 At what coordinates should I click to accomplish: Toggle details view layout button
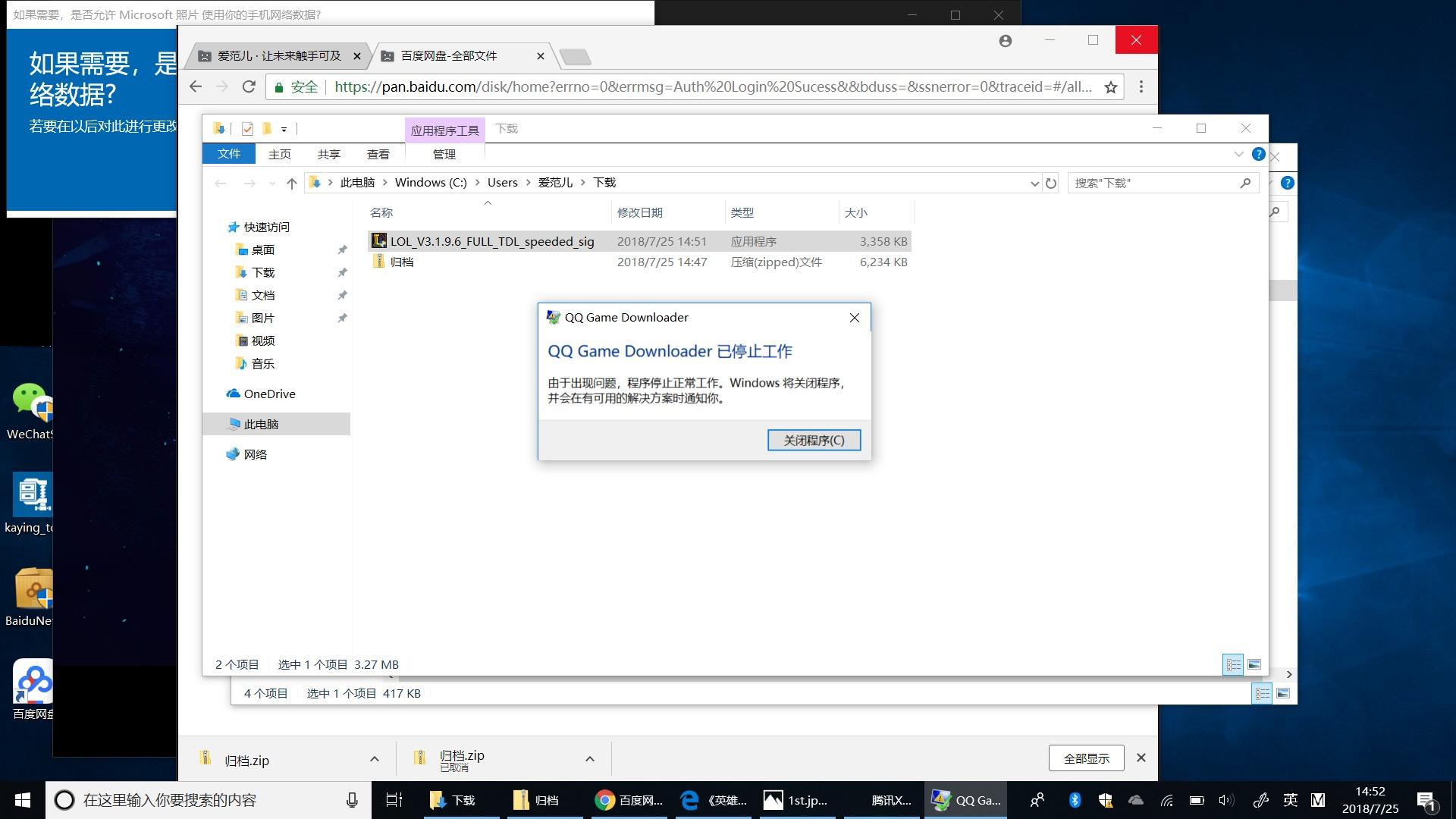point(1234,664)
